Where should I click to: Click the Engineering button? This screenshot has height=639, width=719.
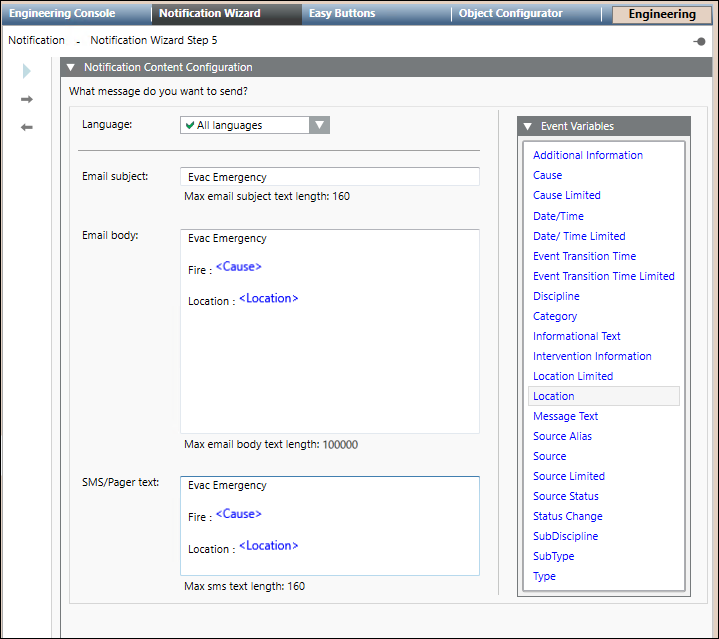(x=662, y=14)
